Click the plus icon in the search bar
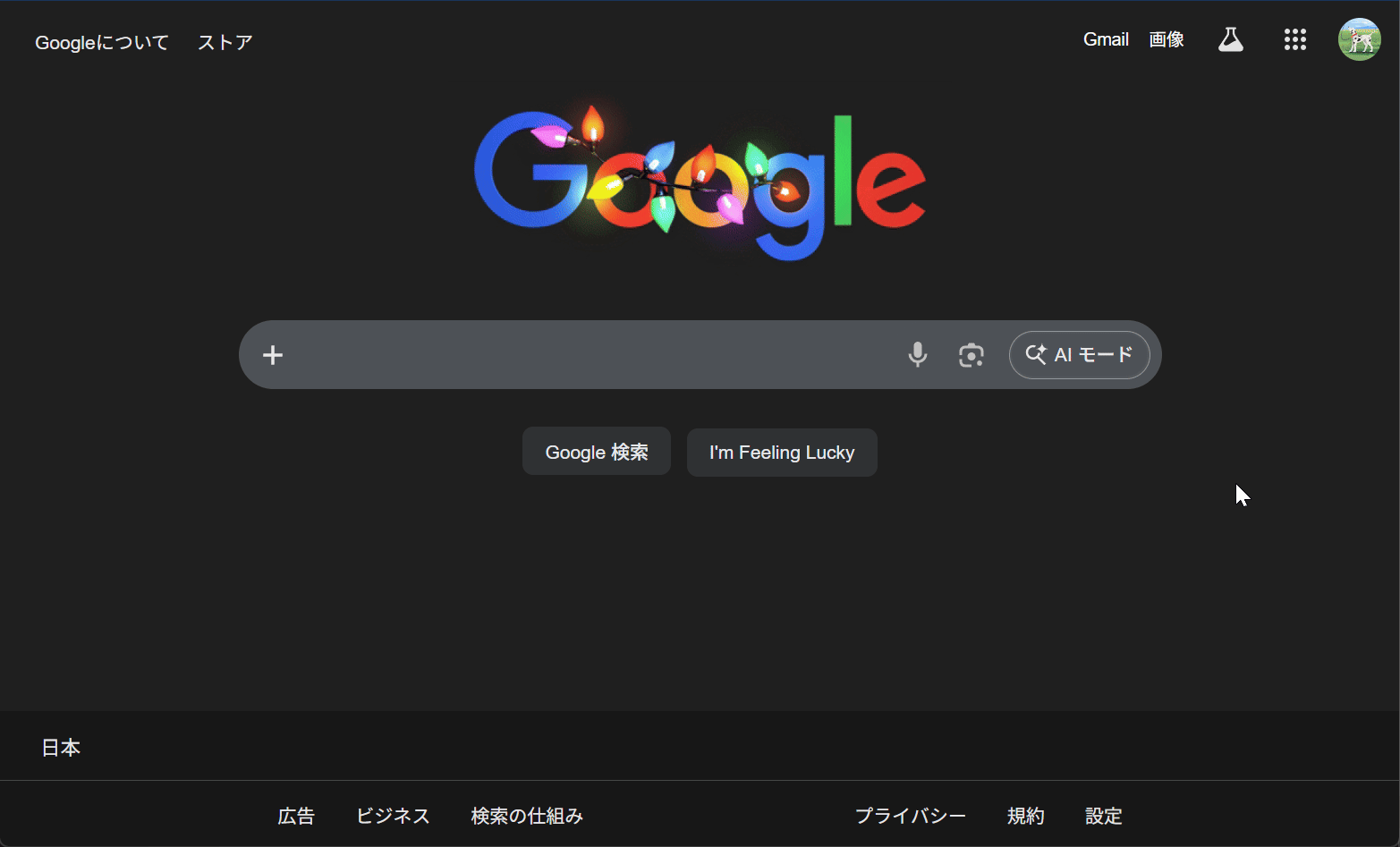 click(x=272, y=354)
